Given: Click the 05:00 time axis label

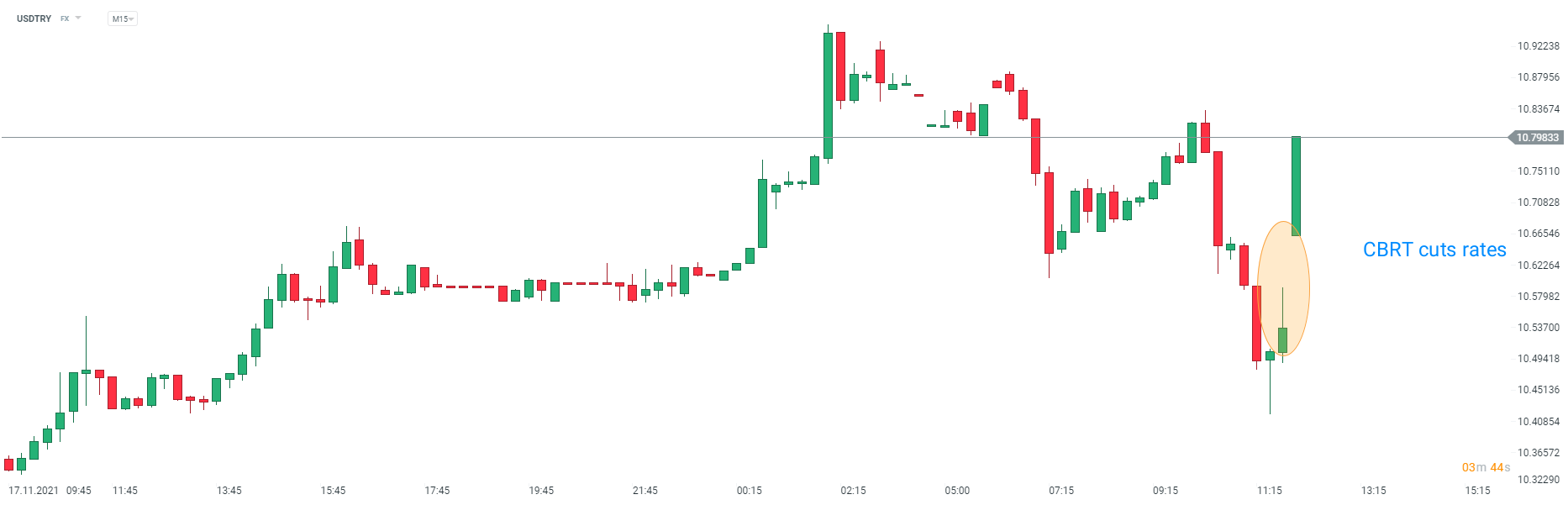Looking at the screenshot, I should [x=957, y=491].
